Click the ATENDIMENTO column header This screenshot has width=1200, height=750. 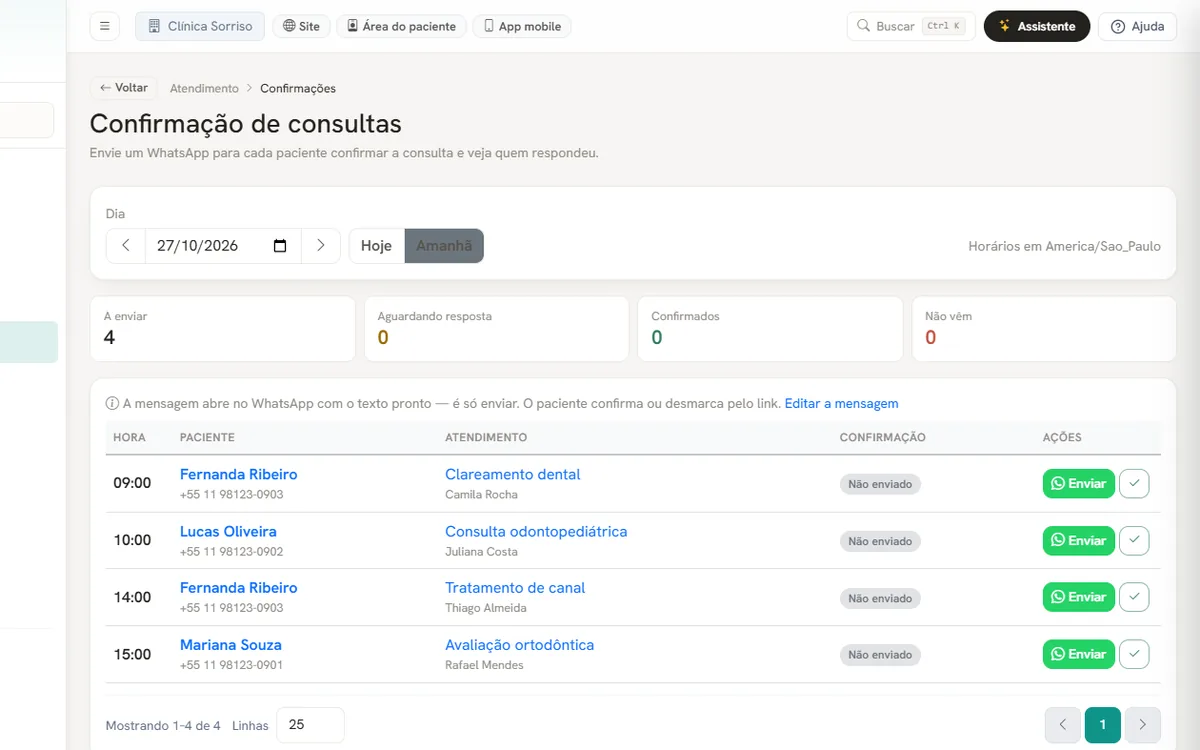486,438
